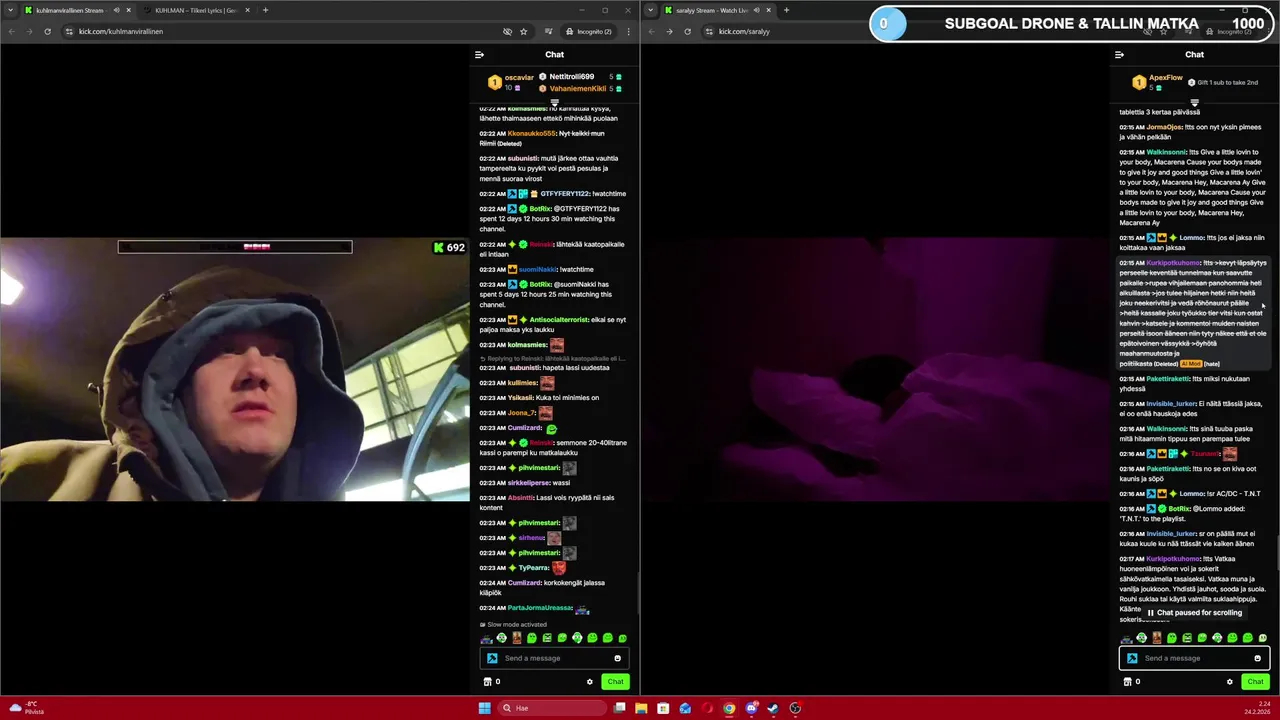Expand the leaderboard arrow under ApexFlow
This screenshot has width=1280, height=720.
click(1195, 102)
